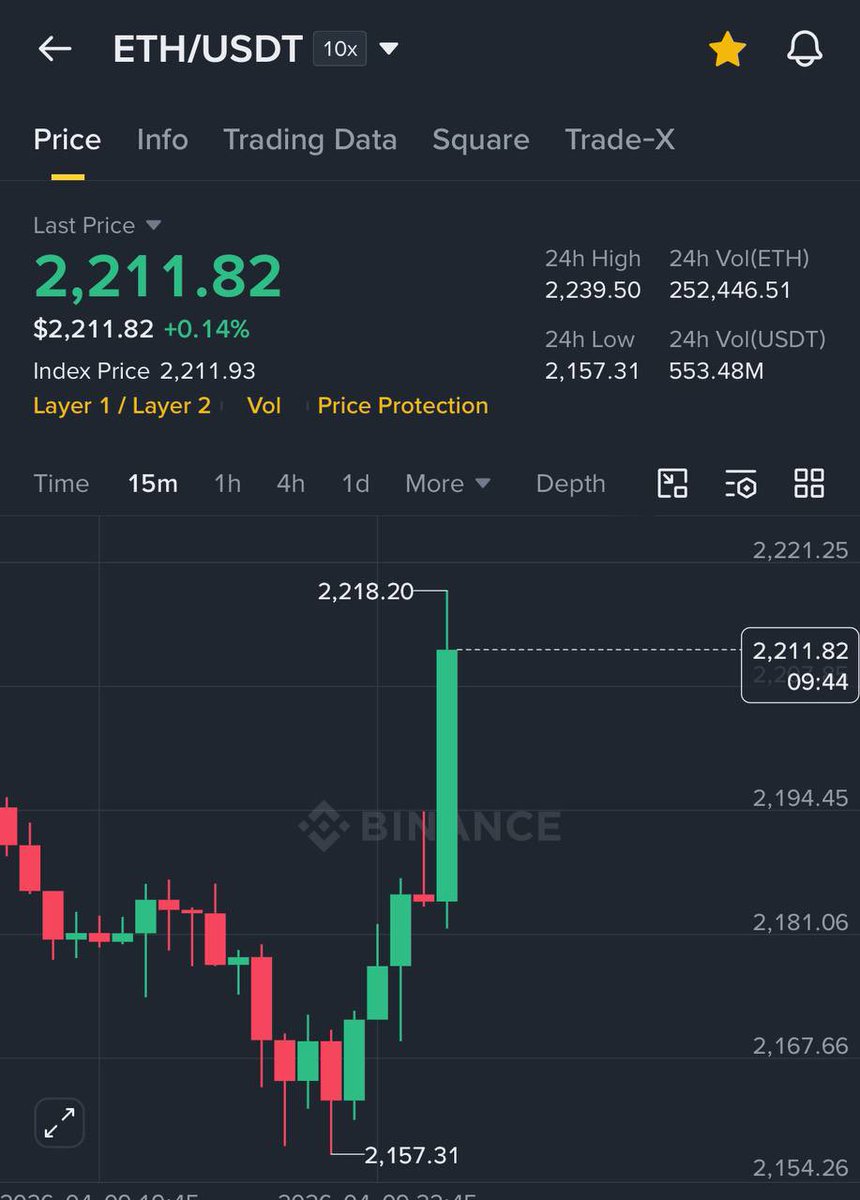Tap the back arrow icon

(x=55, y=49)
